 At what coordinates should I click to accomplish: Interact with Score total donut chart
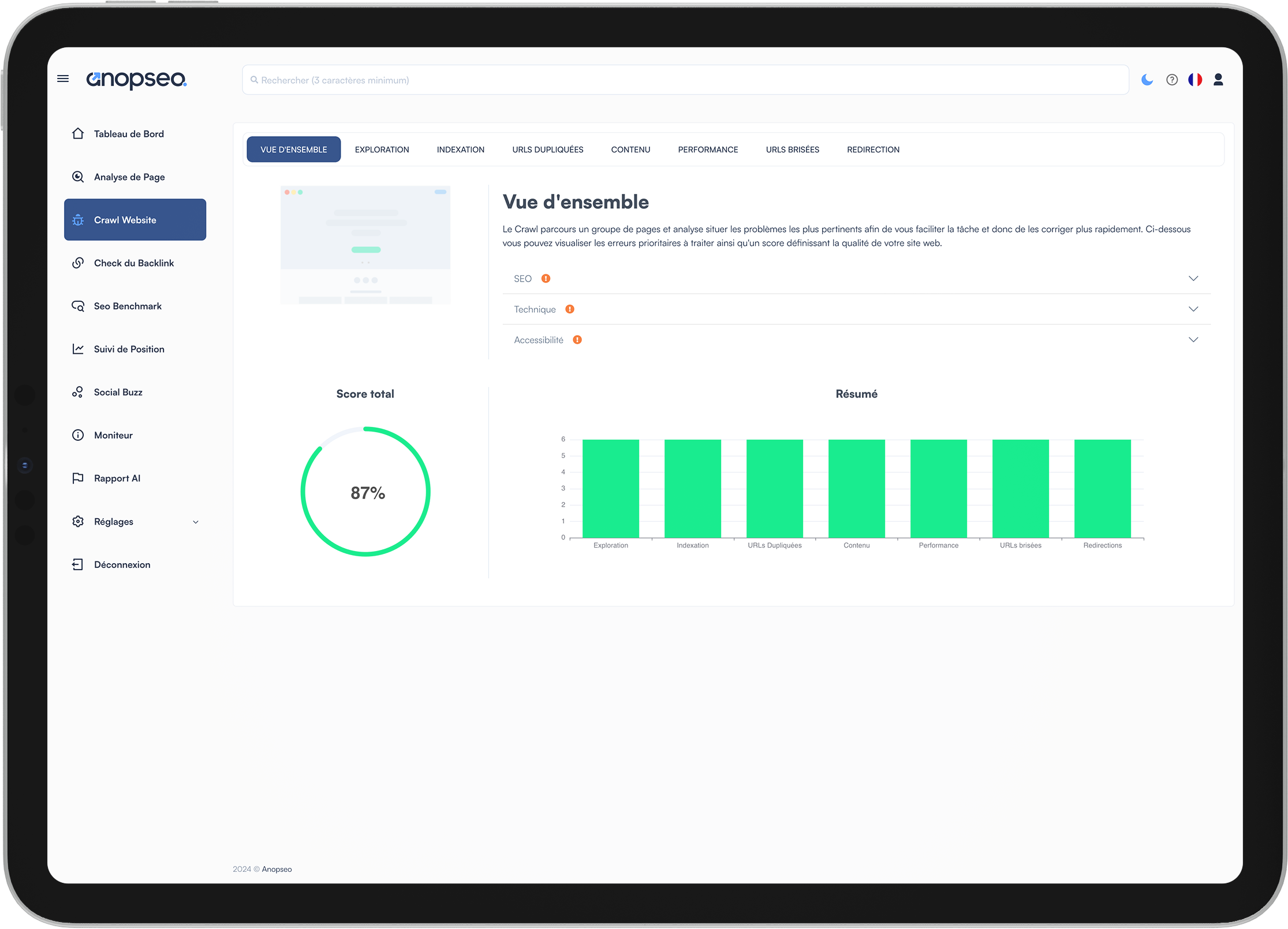coord(366,492)
